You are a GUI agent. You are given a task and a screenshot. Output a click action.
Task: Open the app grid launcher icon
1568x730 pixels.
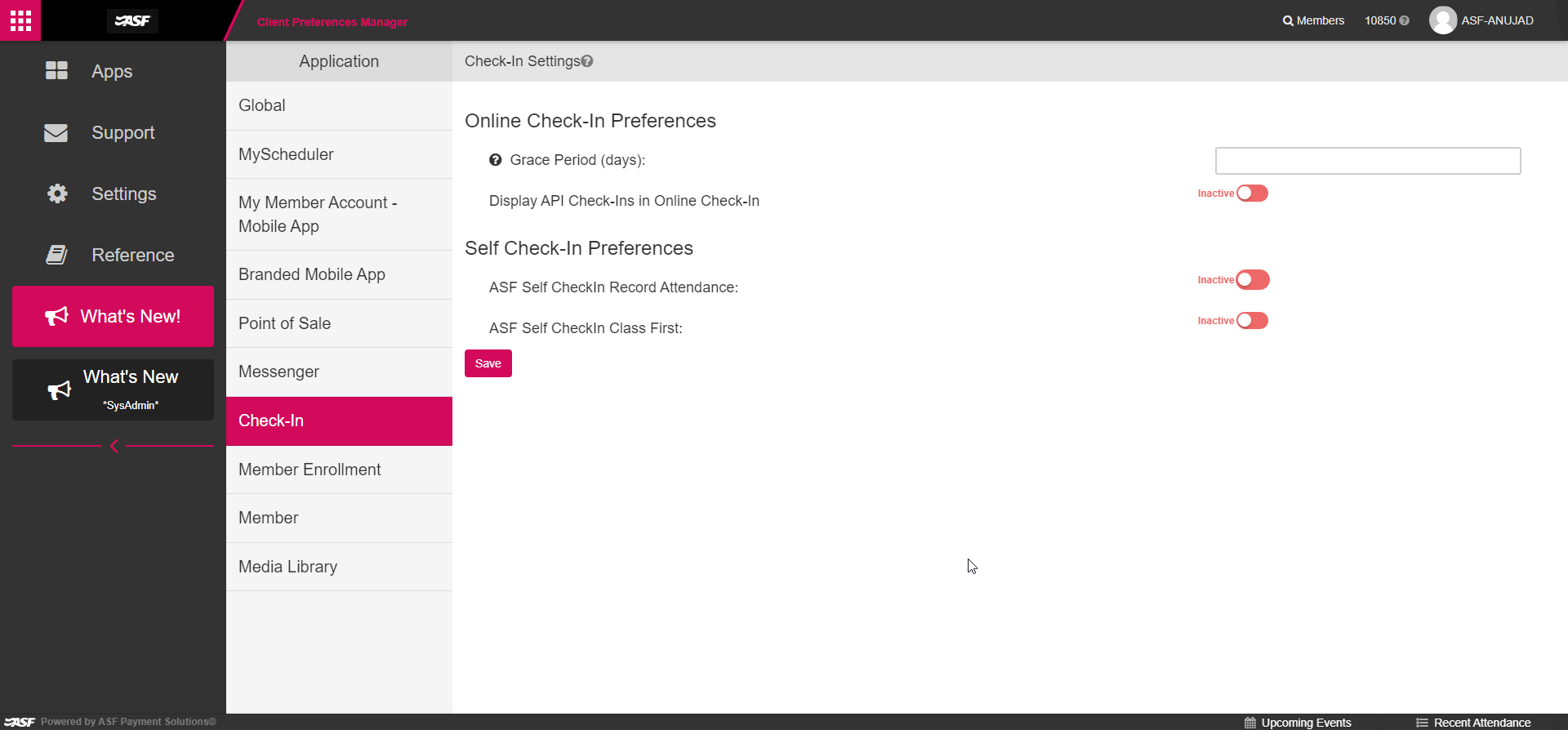pyautogui.click(x=20, y=20)
